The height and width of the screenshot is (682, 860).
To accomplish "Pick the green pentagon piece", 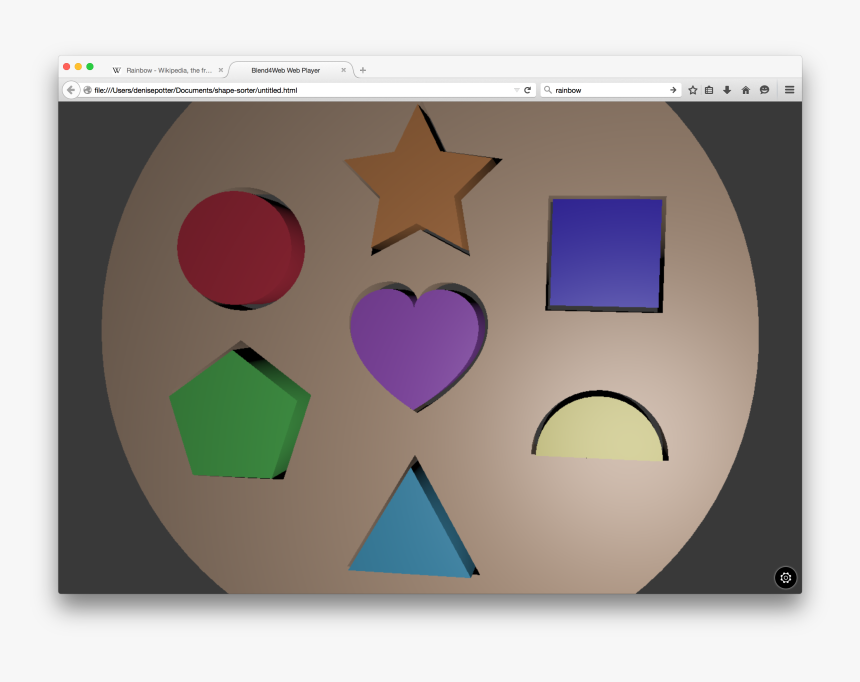I will coord(240,410).
